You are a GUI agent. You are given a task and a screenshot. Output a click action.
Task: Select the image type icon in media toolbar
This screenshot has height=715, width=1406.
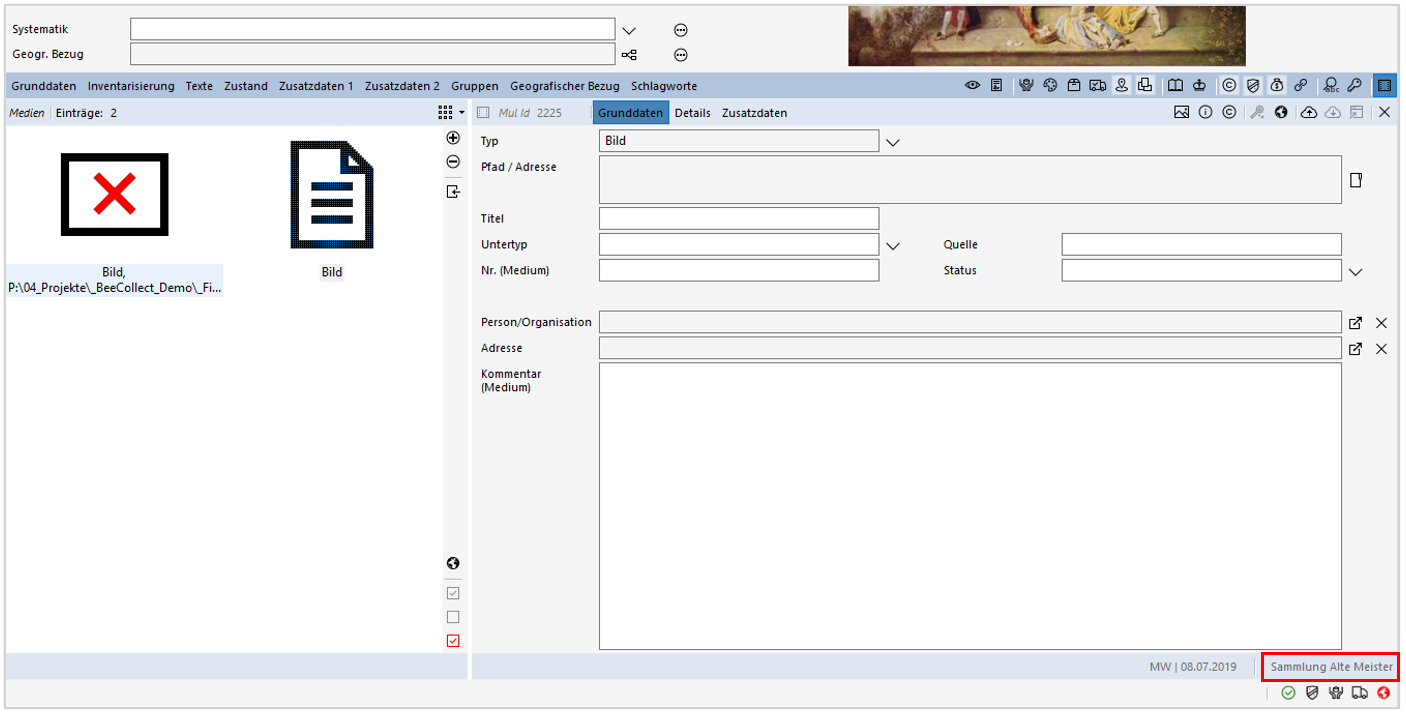tap(1182, 113)
